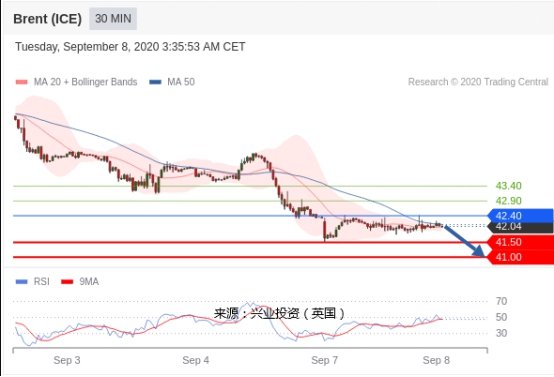This screenshot has height=377, width=554.
Task: Click the RSI legend label
Action: click(x=42, y=282)
